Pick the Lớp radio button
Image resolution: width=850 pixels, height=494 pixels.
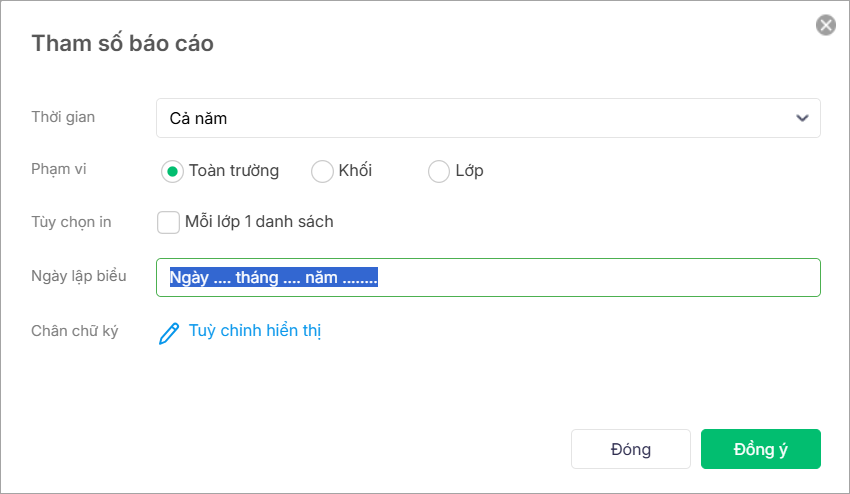(439, 172)
